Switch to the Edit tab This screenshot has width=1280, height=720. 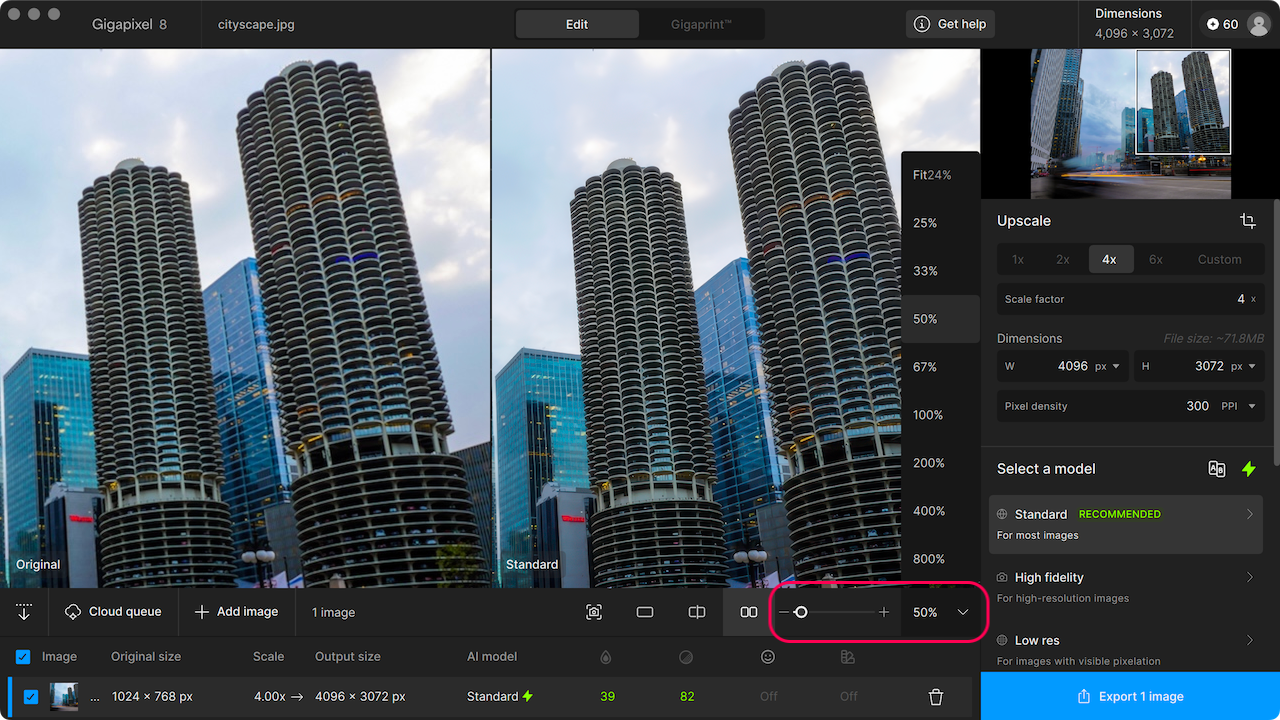coord(577,24)
